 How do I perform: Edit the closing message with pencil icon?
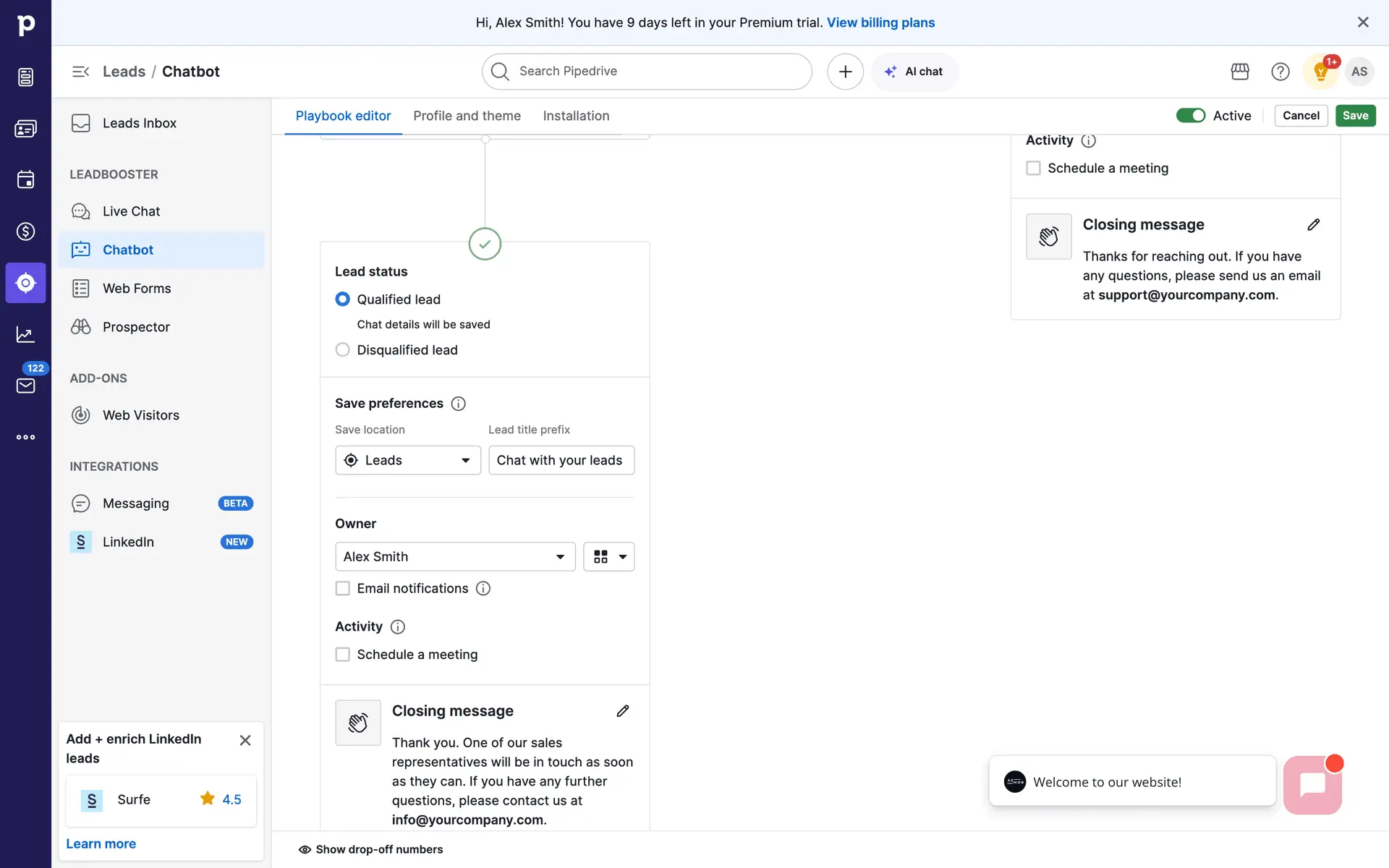(622, 711)
